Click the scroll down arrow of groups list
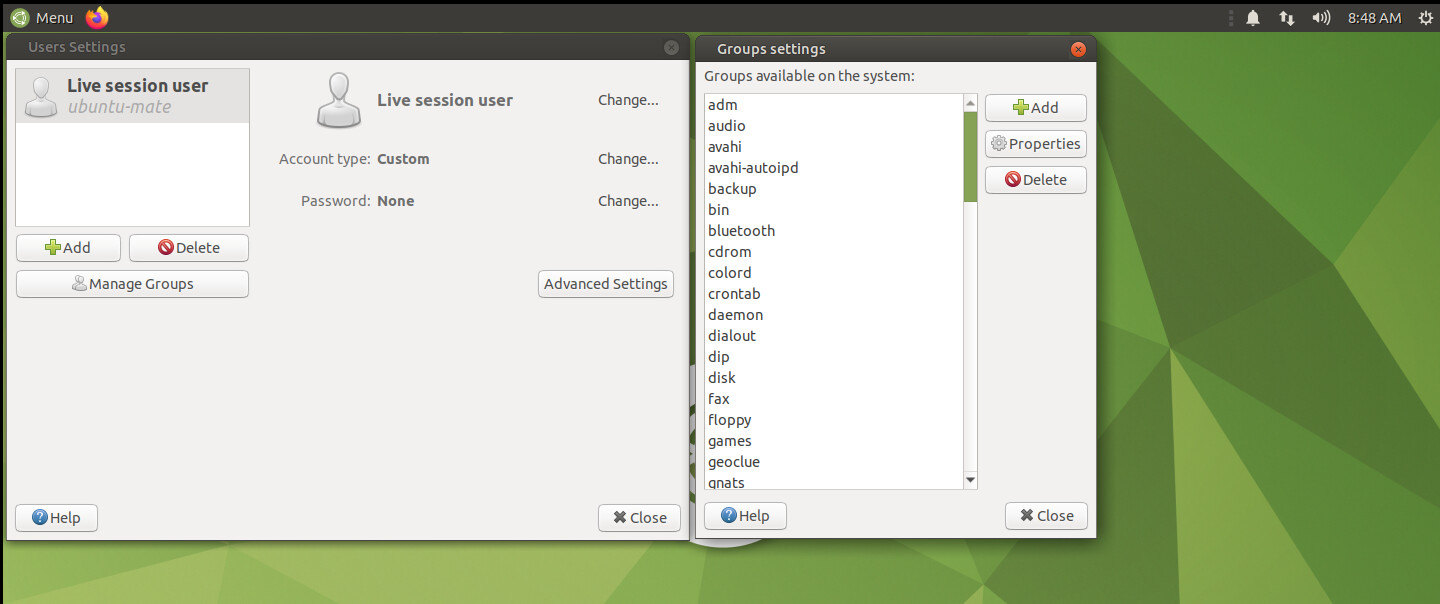The height and width of the screenshot is (604, 1440). (970, 480)
